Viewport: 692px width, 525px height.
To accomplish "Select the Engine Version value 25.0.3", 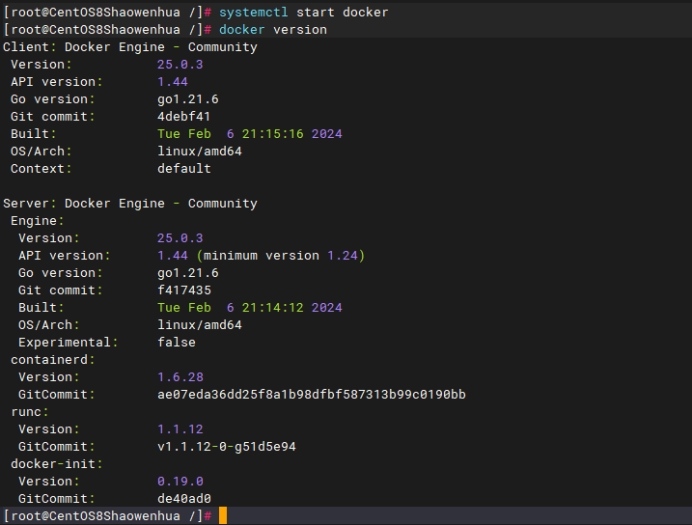I will pos(180,238).
